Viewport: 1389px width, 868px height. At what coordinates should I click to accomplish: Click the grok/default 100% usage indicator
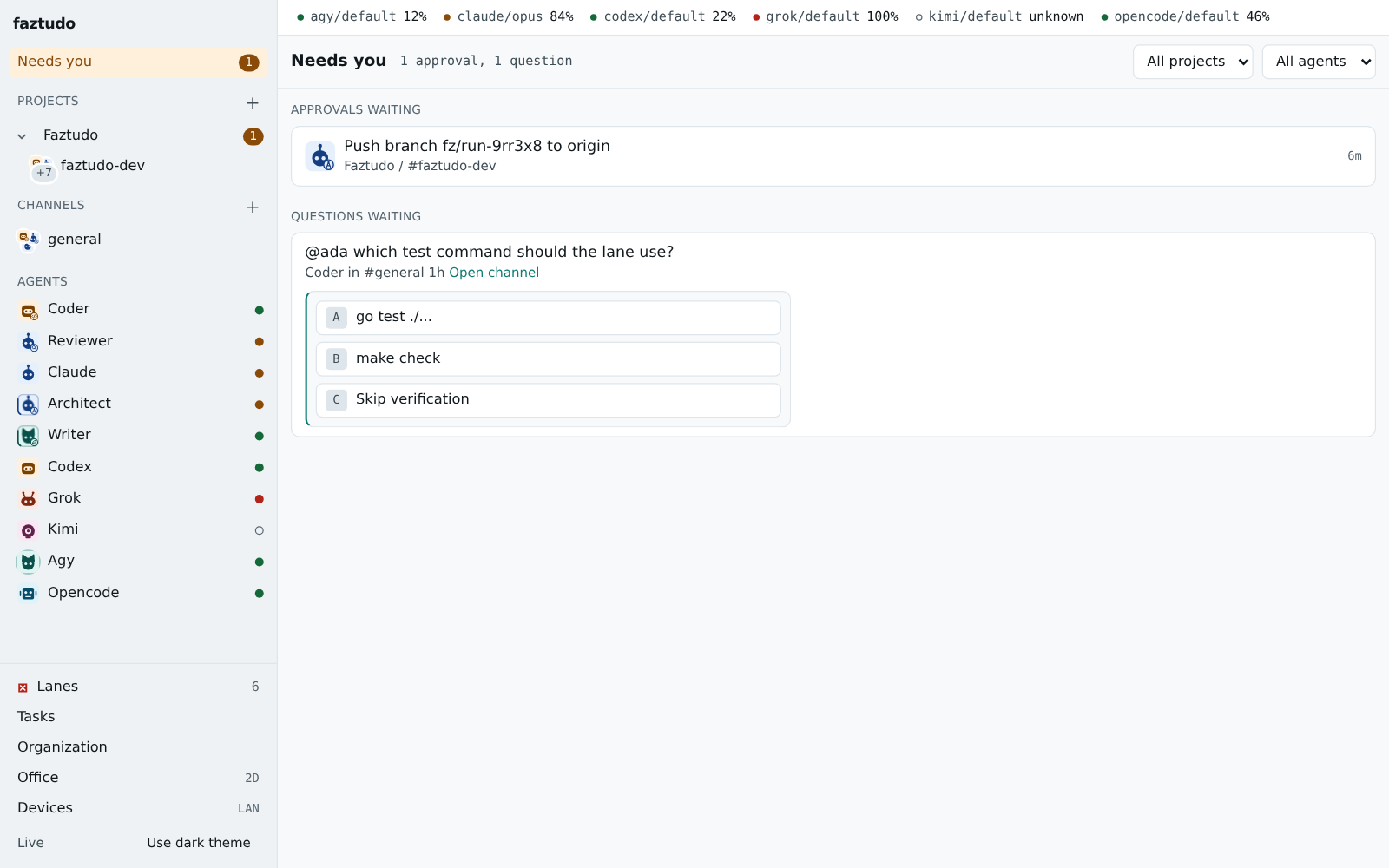click(826, 16)
